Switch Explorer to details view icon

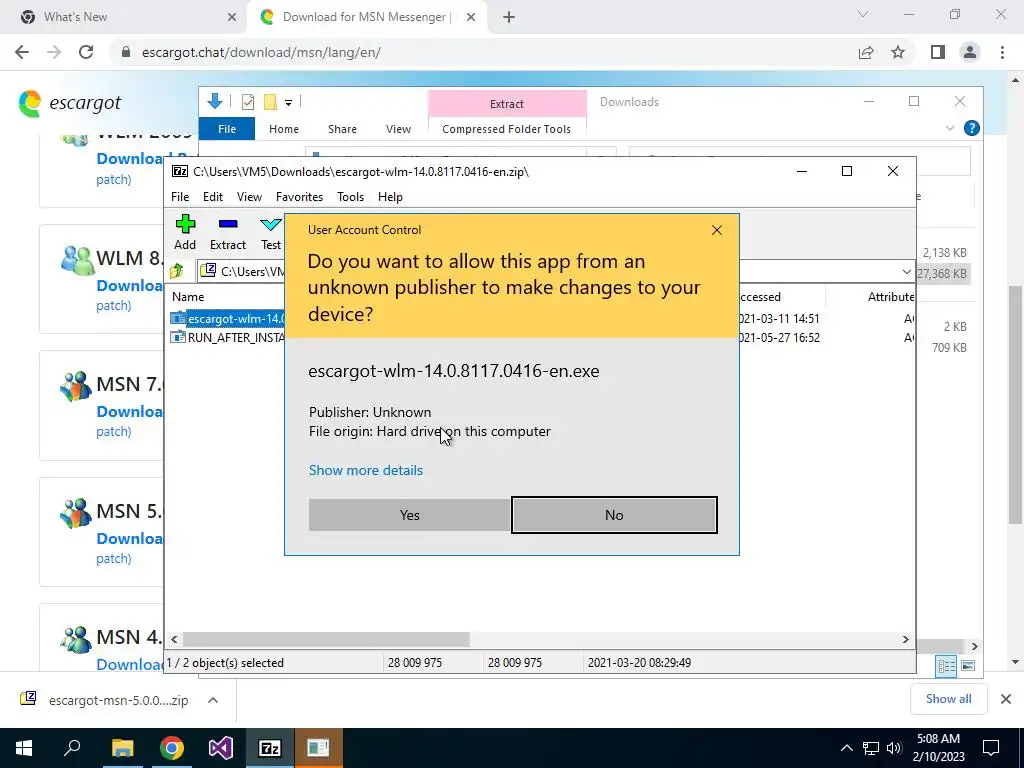click(946, 665)
